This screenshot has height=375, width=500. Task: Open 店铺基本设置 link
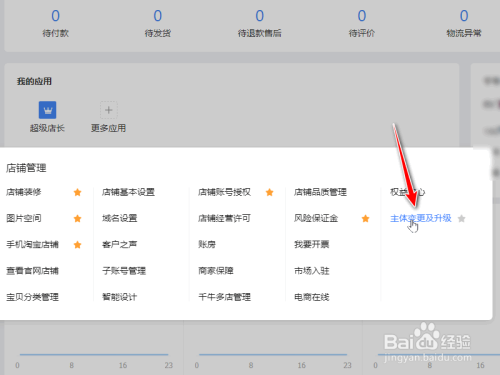(128, 192)
